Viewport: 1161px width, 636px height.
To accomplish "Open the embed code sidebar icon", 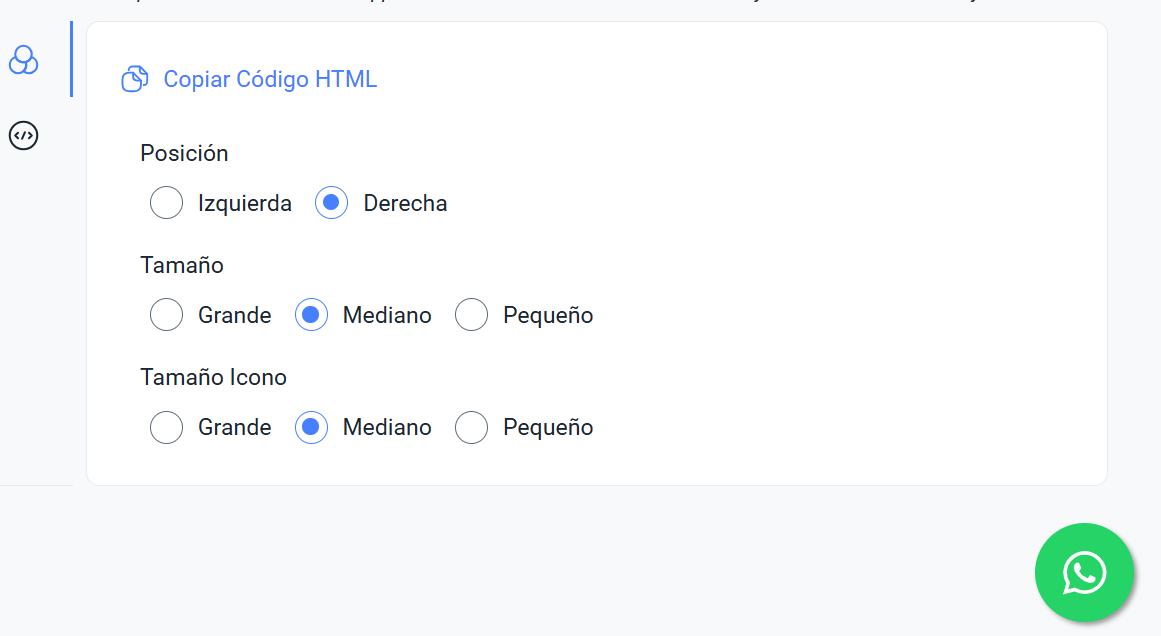I will click(x=23, y=135).
